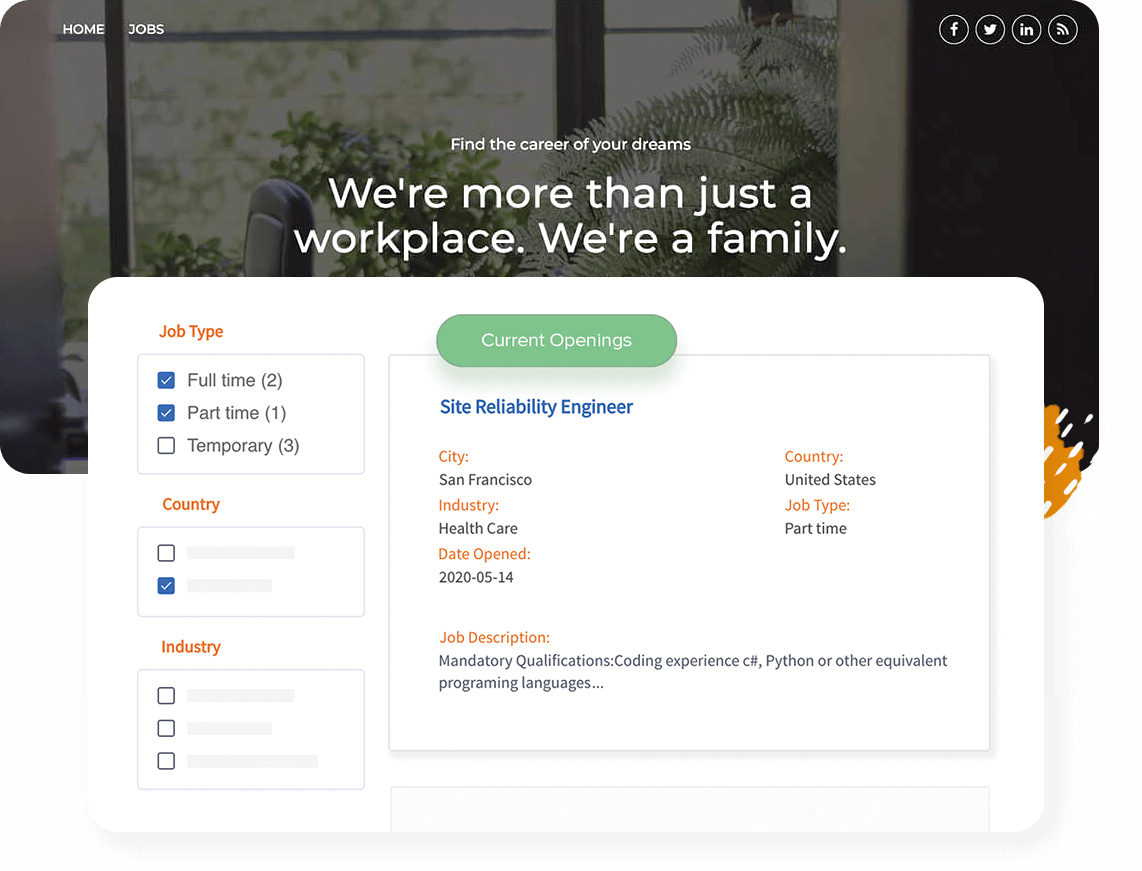
Task: Open the RSS feed icon
Action: coord(1062,30)
